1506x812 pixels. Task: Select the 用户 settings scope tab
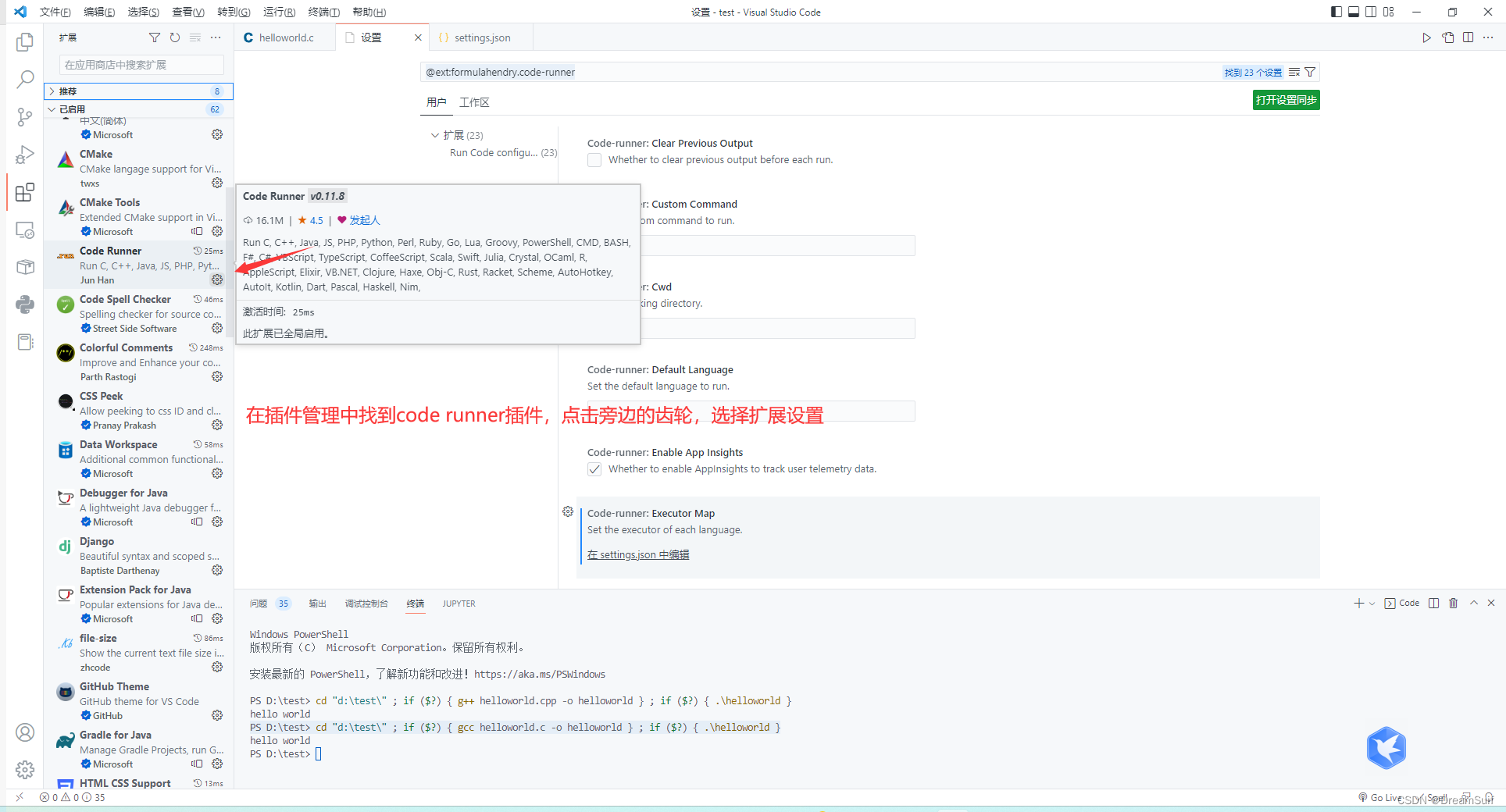pos(437,102)
